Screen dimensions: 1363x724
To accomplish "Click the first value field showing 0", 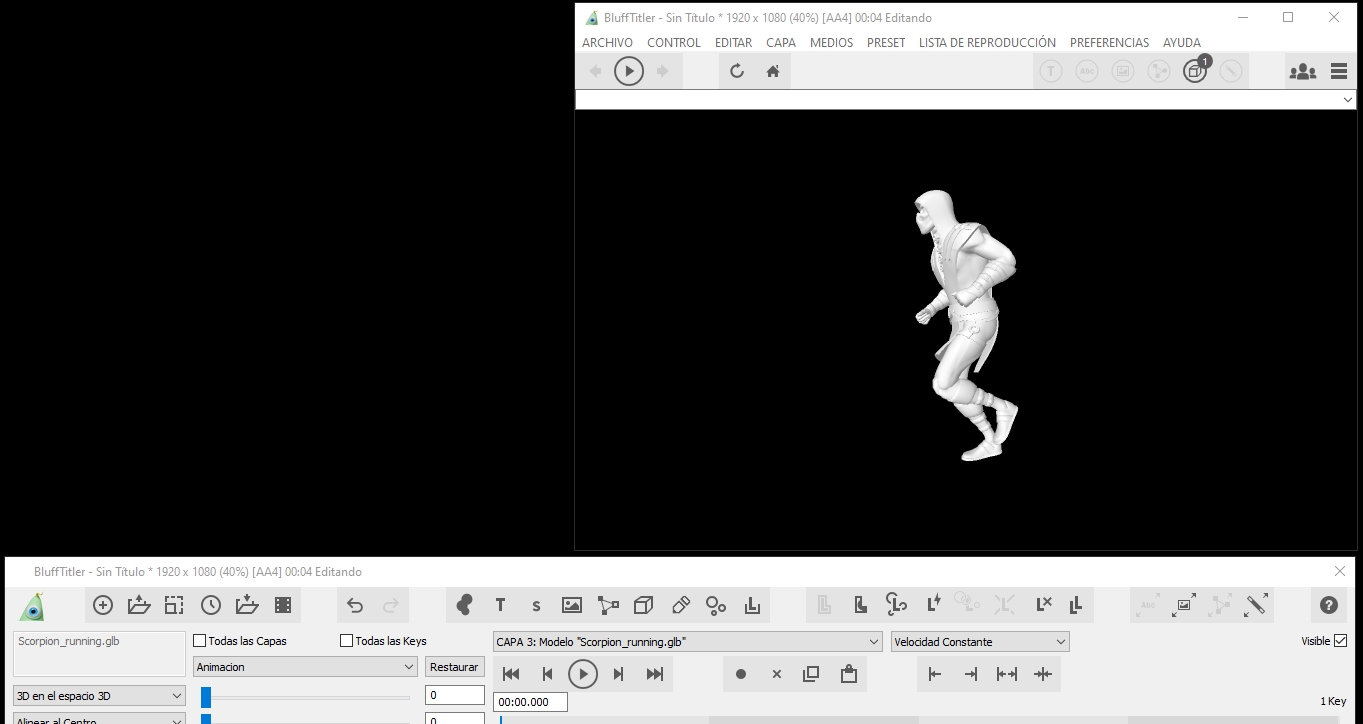I will click(x=455, y=695).
